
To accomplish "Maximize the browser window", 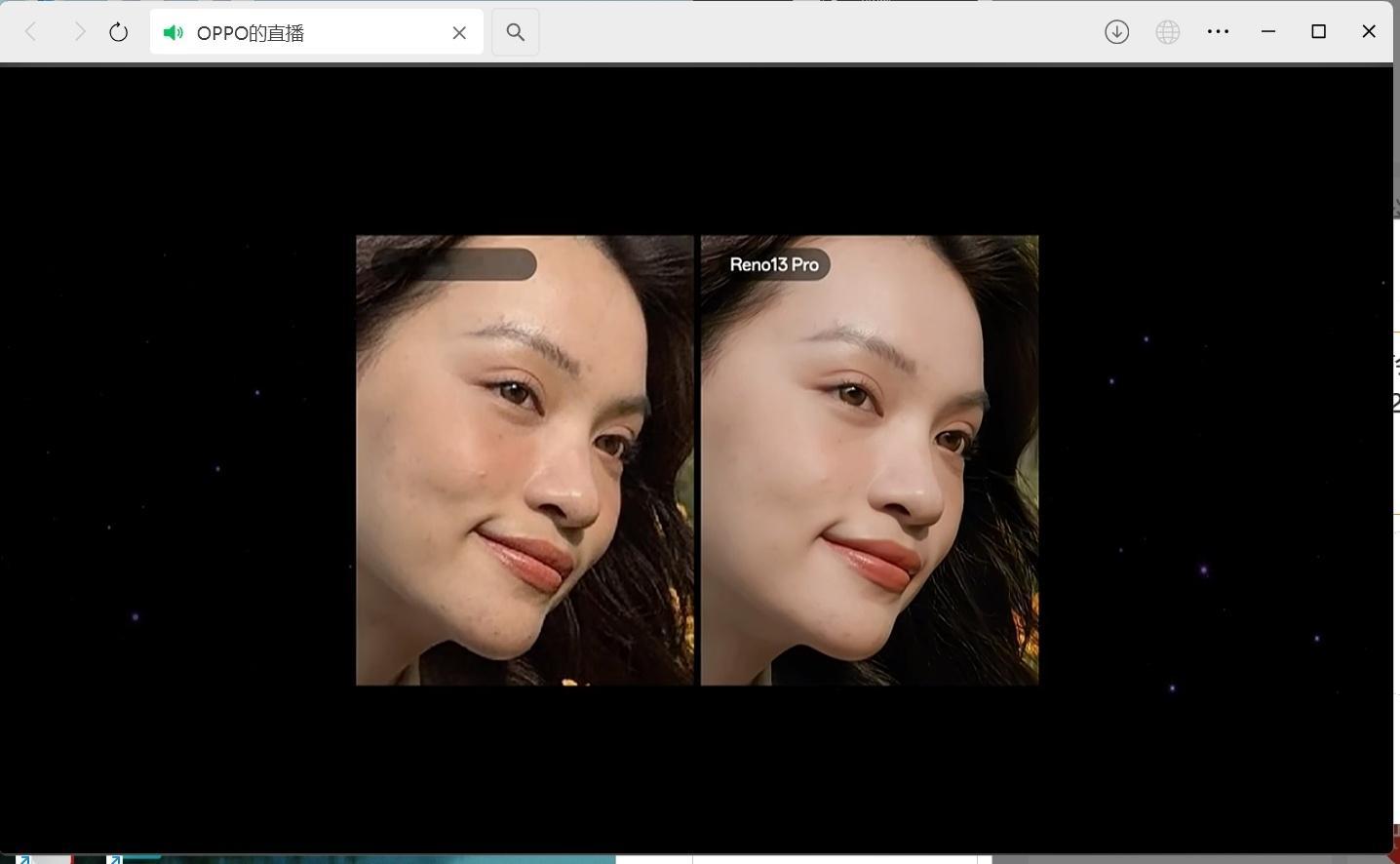I will click(x=1319, y=31).
